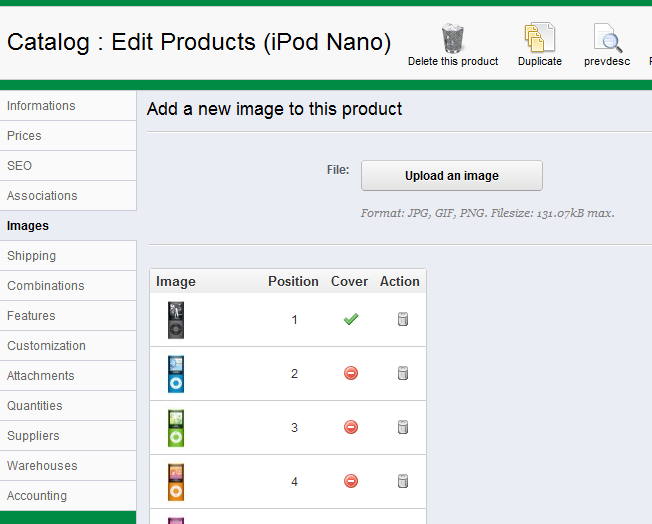Screen dimensions: 652x524
Task: Open the Informations tab
Action: point(41,106)
